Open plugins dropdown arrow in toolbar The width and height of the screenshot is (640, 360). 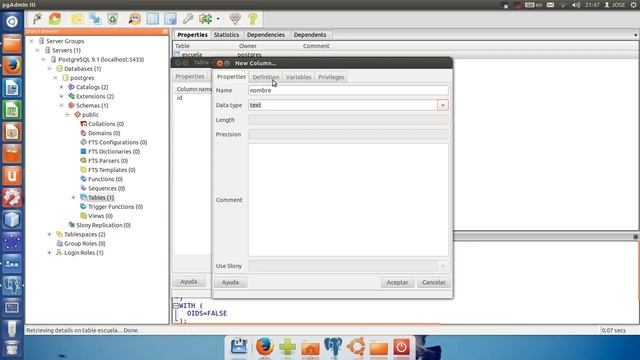point(218,19)
